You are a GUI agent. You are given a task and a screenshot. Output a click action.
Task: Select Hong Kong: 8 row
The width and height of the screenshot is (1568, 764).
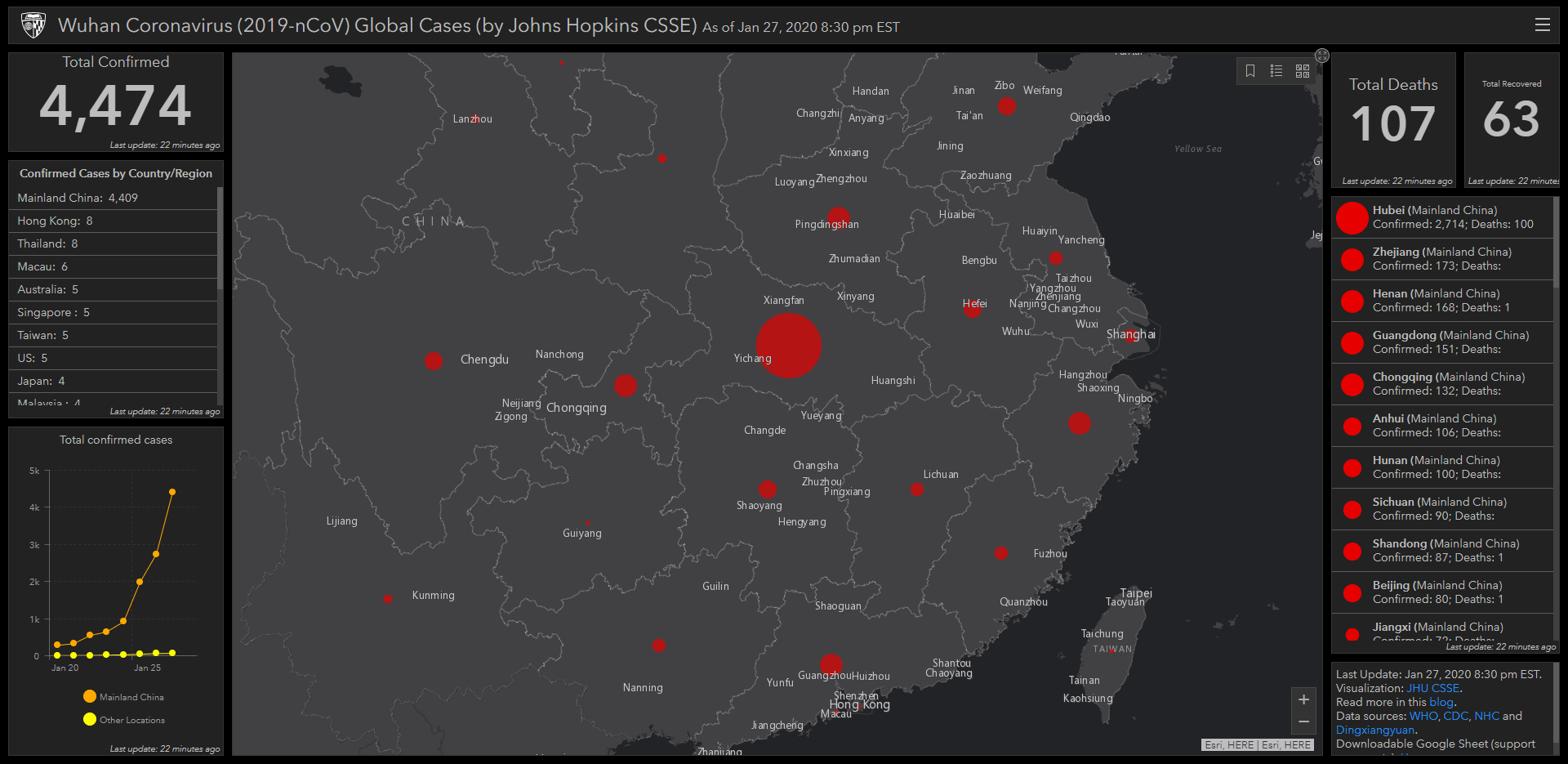(113, 221)
